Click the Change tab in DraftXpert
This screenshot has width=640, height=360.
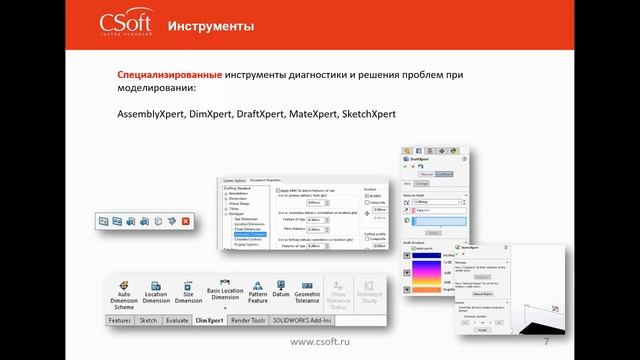pyautogui.click(x=421, y=184)
